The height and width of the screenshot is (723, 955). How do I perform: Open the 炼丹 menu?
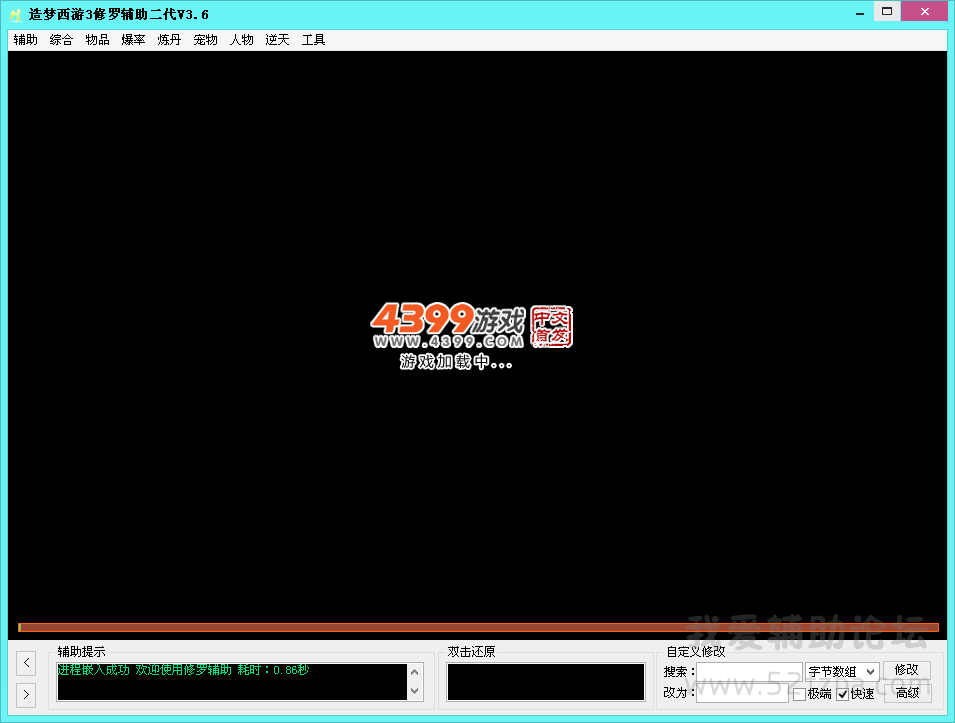tap(169, 40)
